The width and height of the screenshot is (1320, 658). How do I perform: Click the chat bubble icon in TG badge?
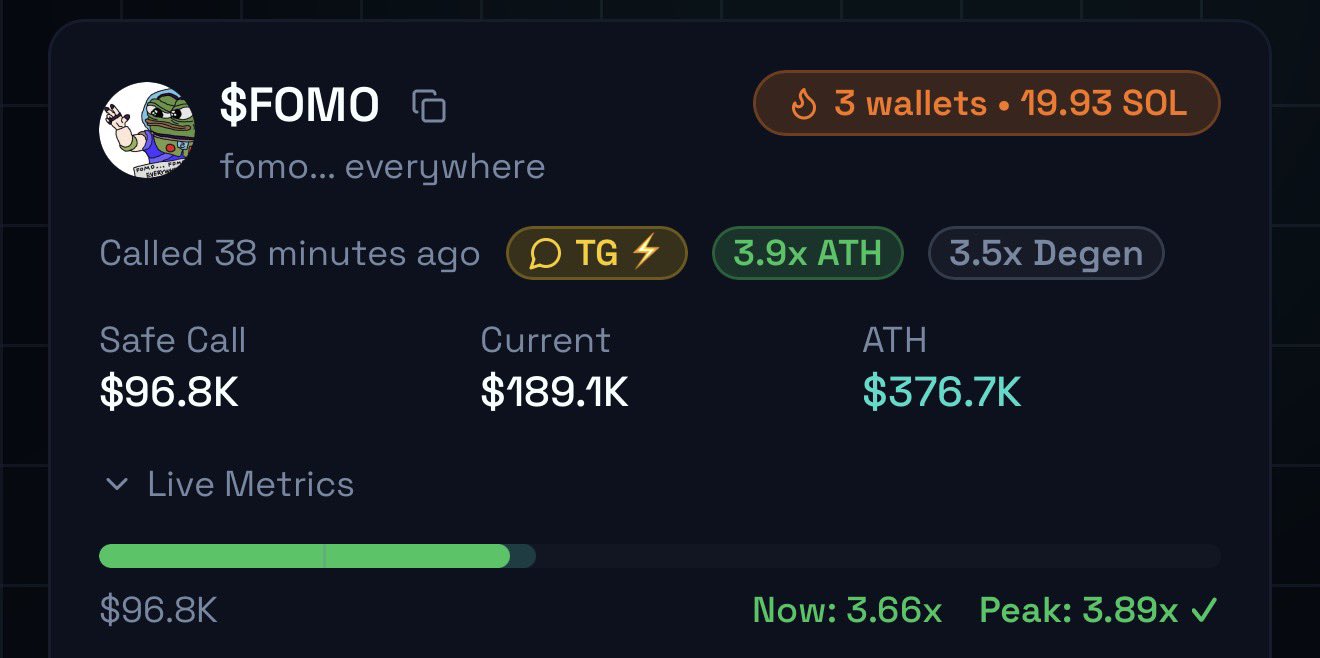(x=545, y=253)
